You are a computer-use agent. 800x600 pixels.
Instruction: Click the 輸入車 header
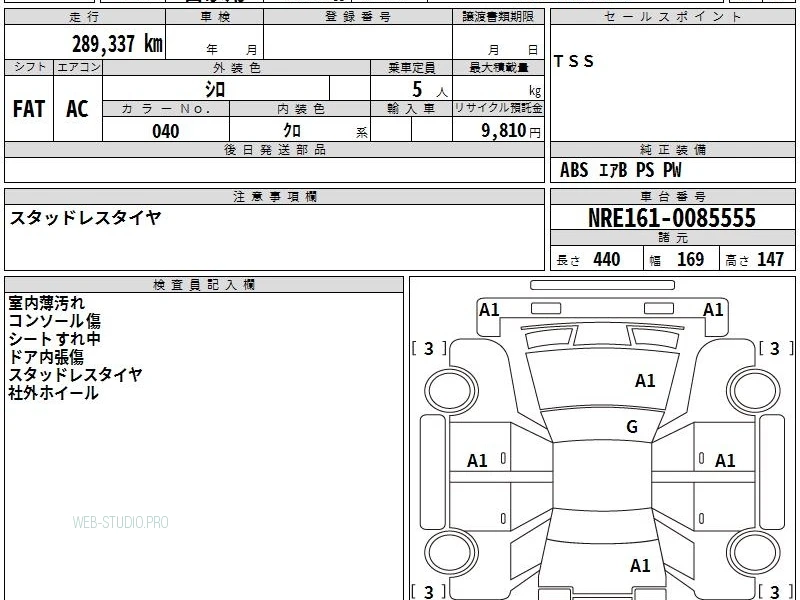411,109
